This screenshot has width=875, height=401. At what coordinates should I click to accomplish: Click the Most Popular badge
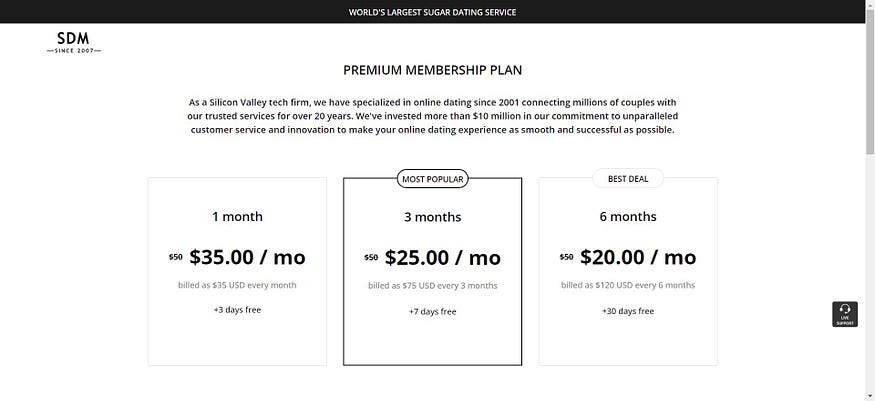coord(432,179)
